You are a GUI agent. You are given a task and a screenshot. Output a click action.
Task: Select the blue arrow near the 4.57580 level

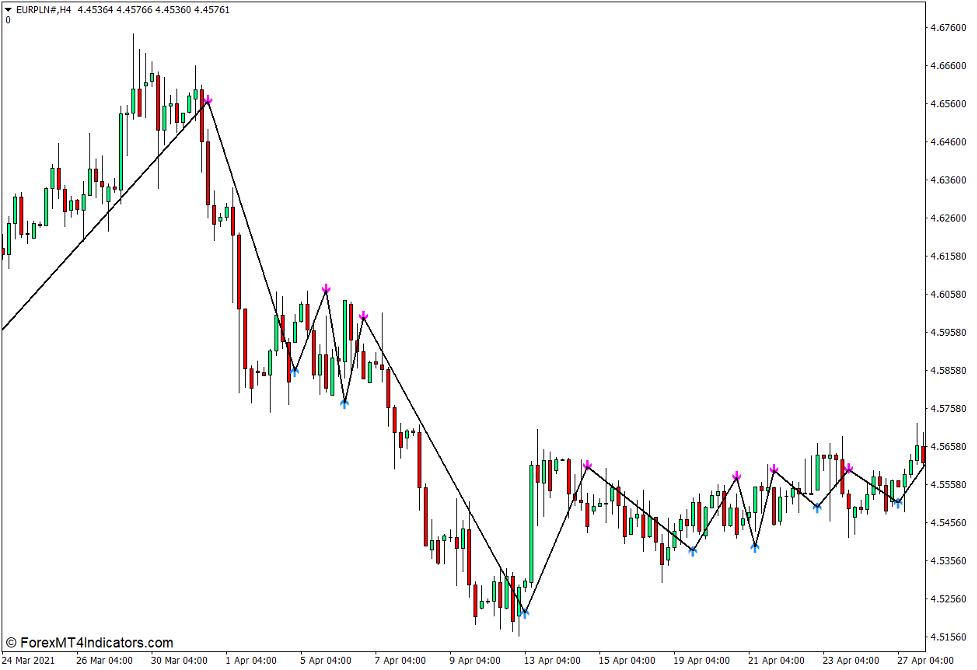344,403
